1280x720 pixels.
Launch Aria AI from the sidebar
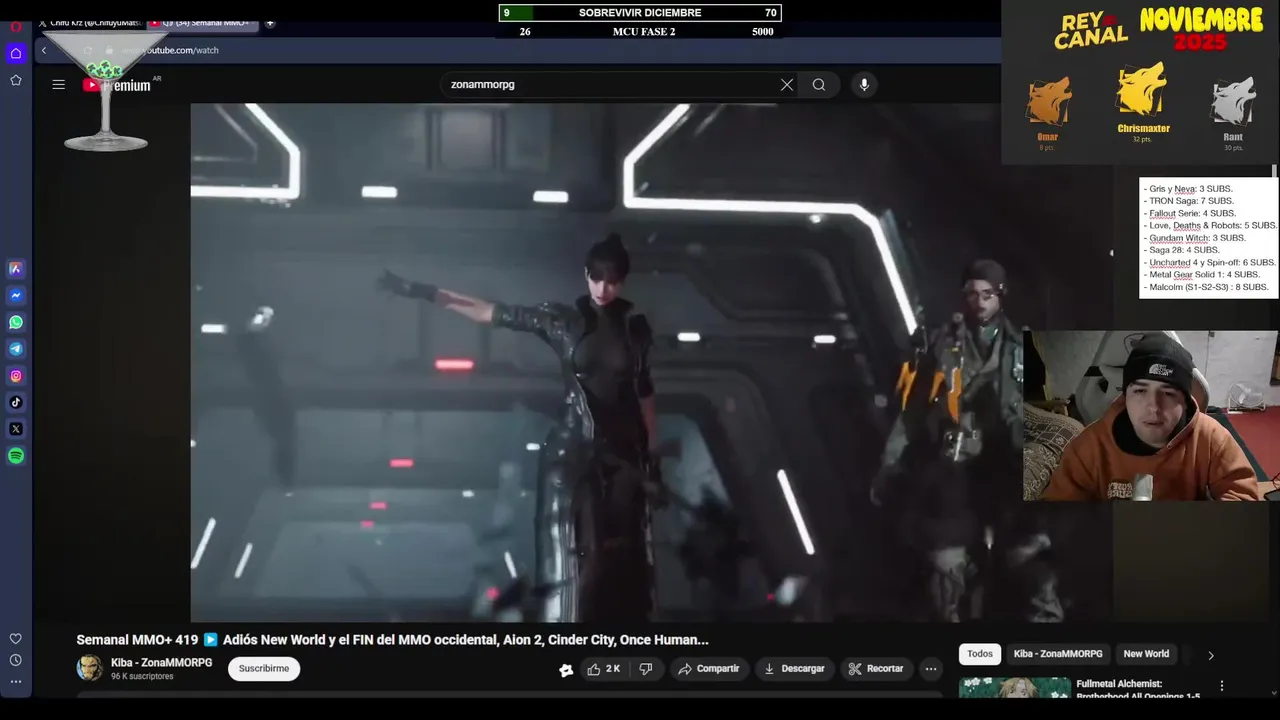click(x=16, y=269)
